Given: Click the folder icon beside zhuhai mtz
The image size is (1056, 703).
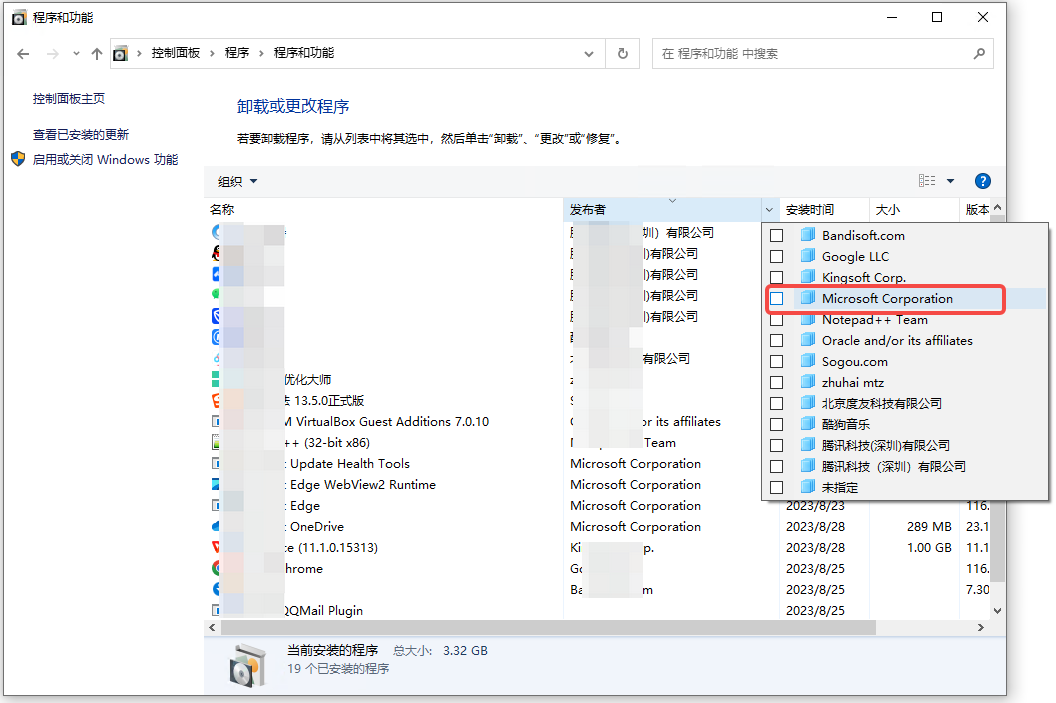Looking at the screenshot, I should [x=807, y=382].
